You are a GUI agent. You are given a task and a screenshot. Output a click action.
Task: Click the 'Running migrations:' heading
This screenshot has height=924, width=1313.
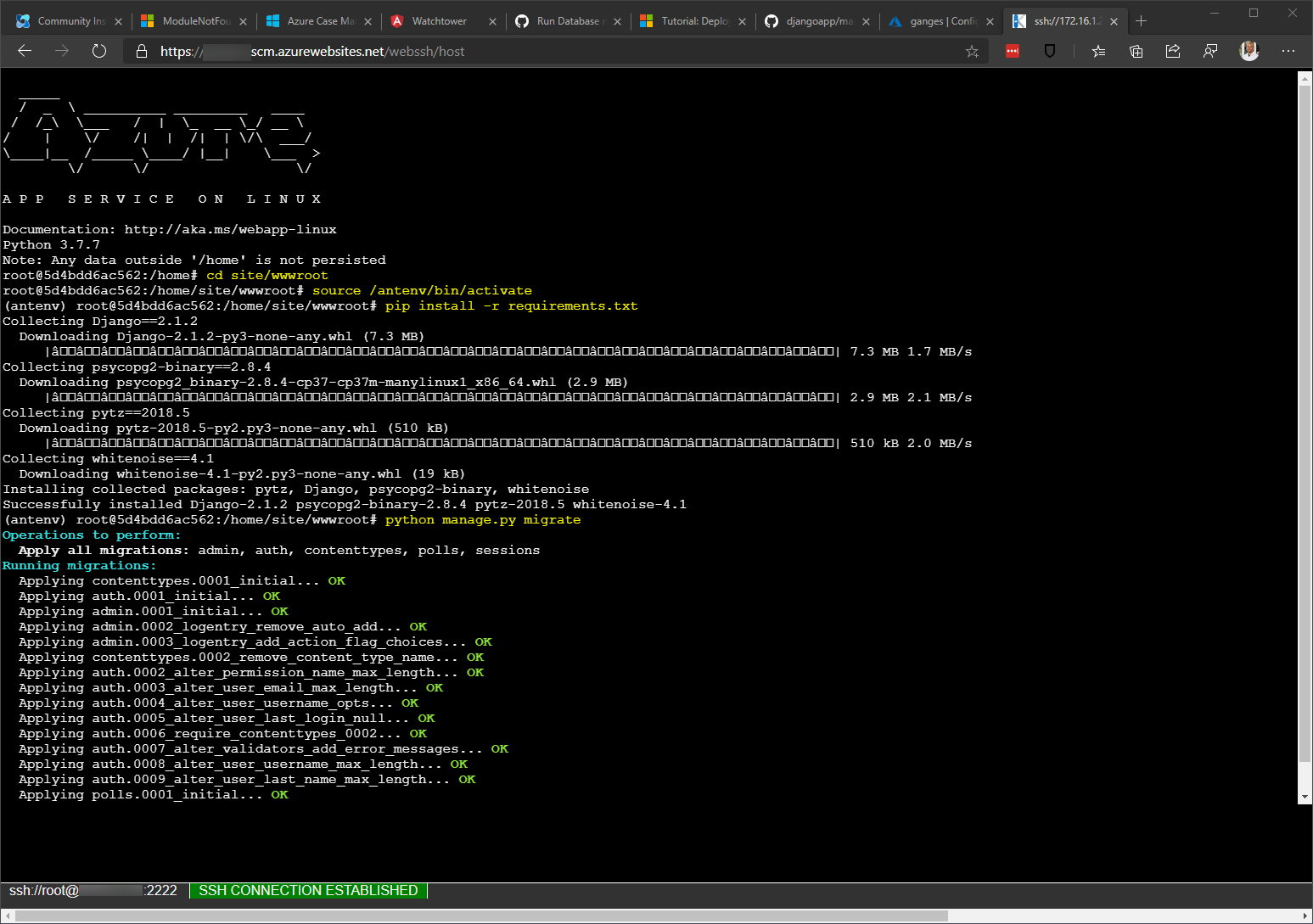pyautogui.click(x=80, y=565)
